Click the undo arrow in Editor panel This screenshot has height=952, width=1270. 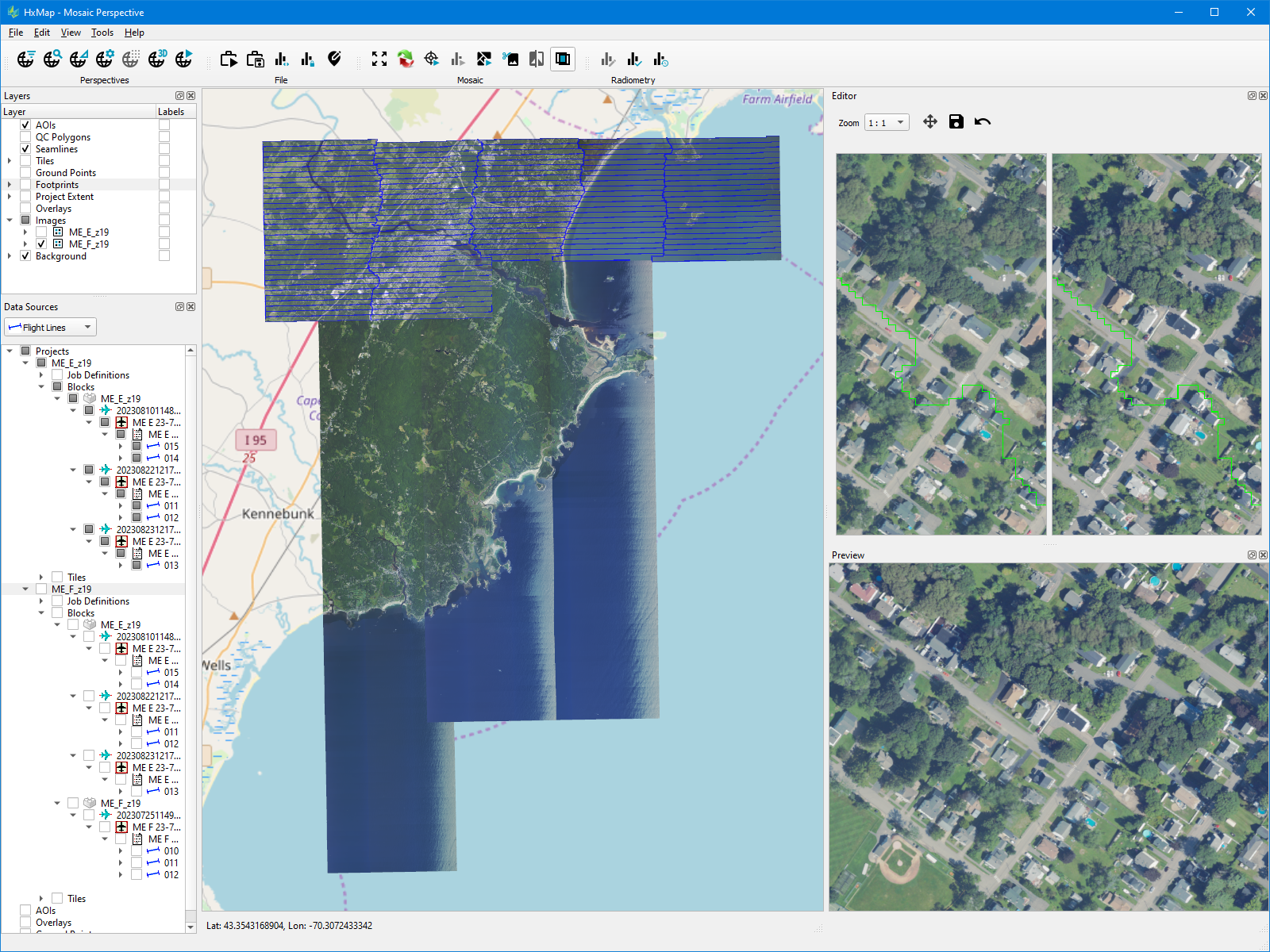pos(983,121)
